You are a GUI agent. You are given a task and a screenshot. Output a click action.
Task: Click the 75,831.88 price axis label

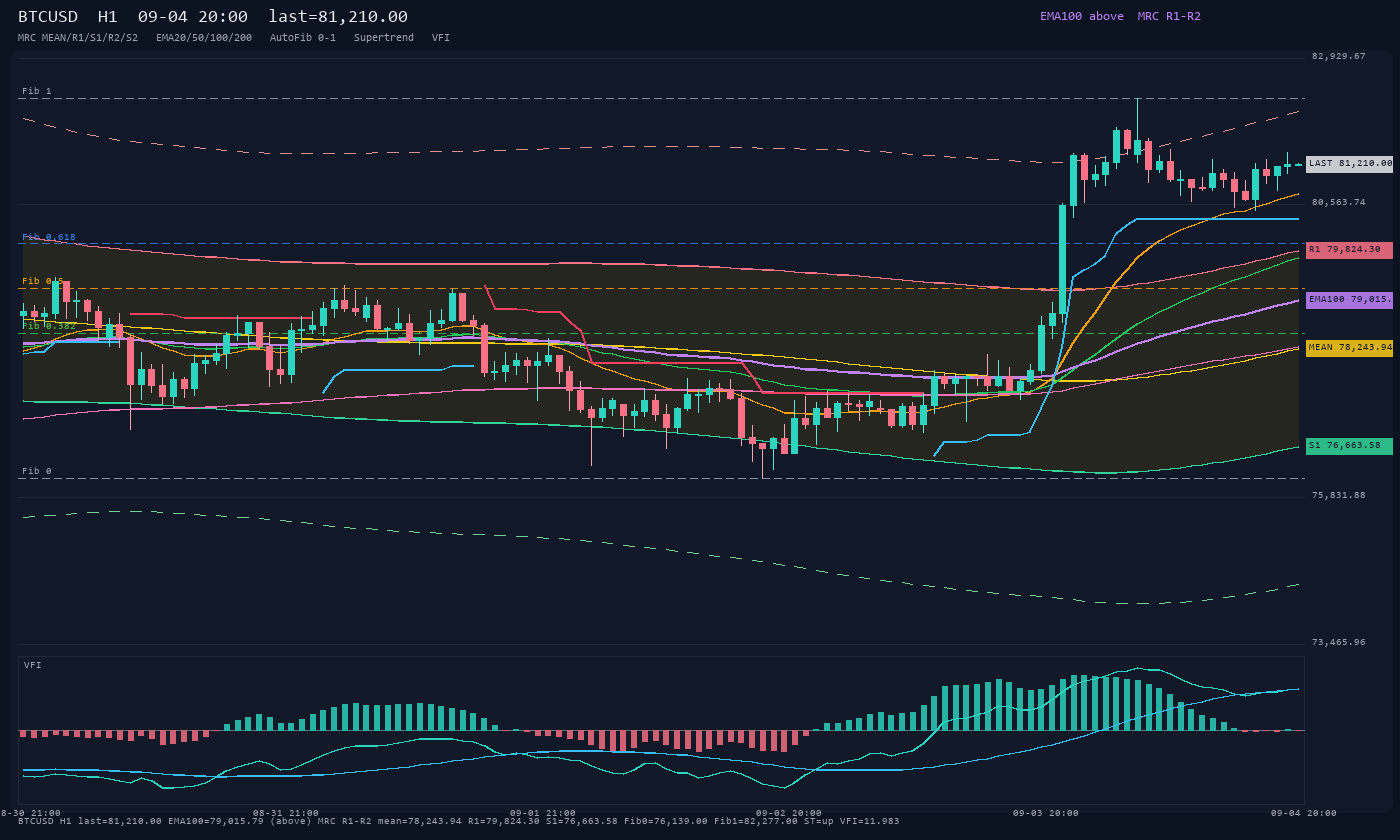[x=1339, y=495]
